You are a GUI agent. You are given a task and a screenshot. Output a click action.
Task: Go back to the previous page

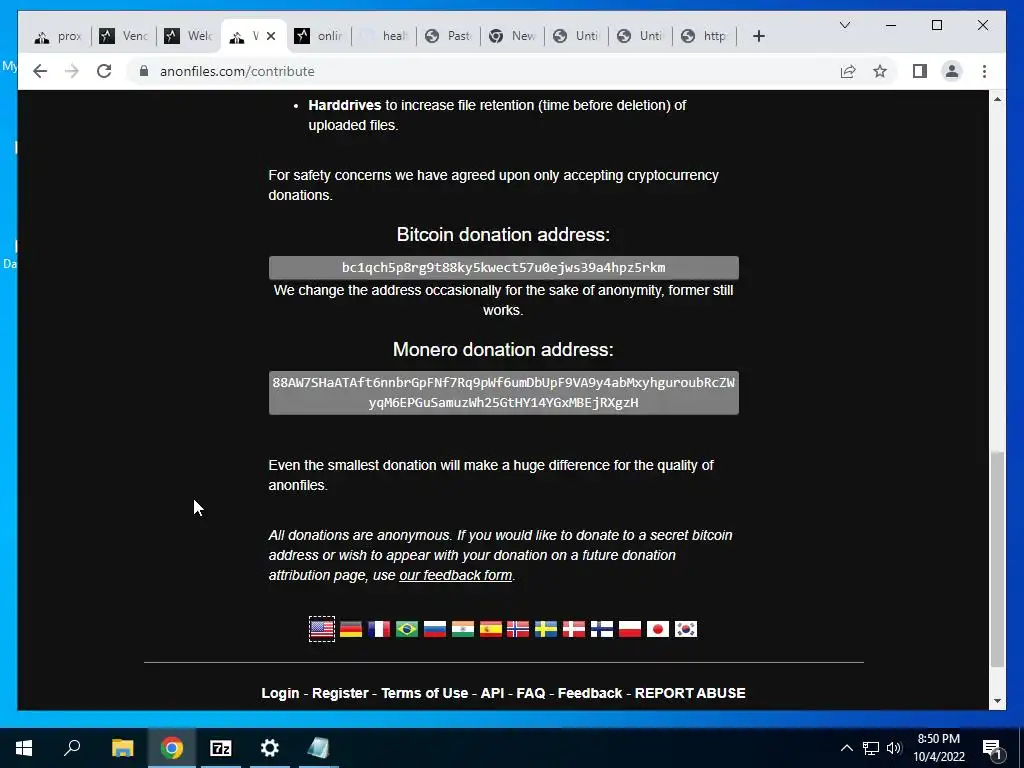(x=40, y=71)
